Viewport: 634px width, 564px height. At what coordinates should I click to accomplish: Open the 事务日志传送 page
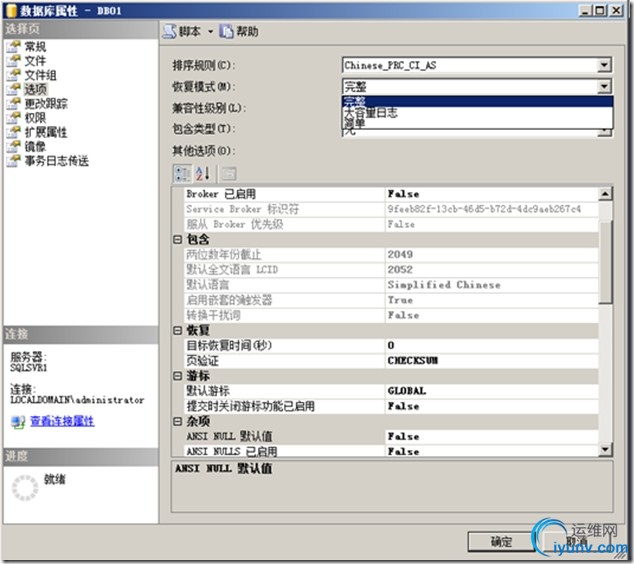(x=57, y=161)
